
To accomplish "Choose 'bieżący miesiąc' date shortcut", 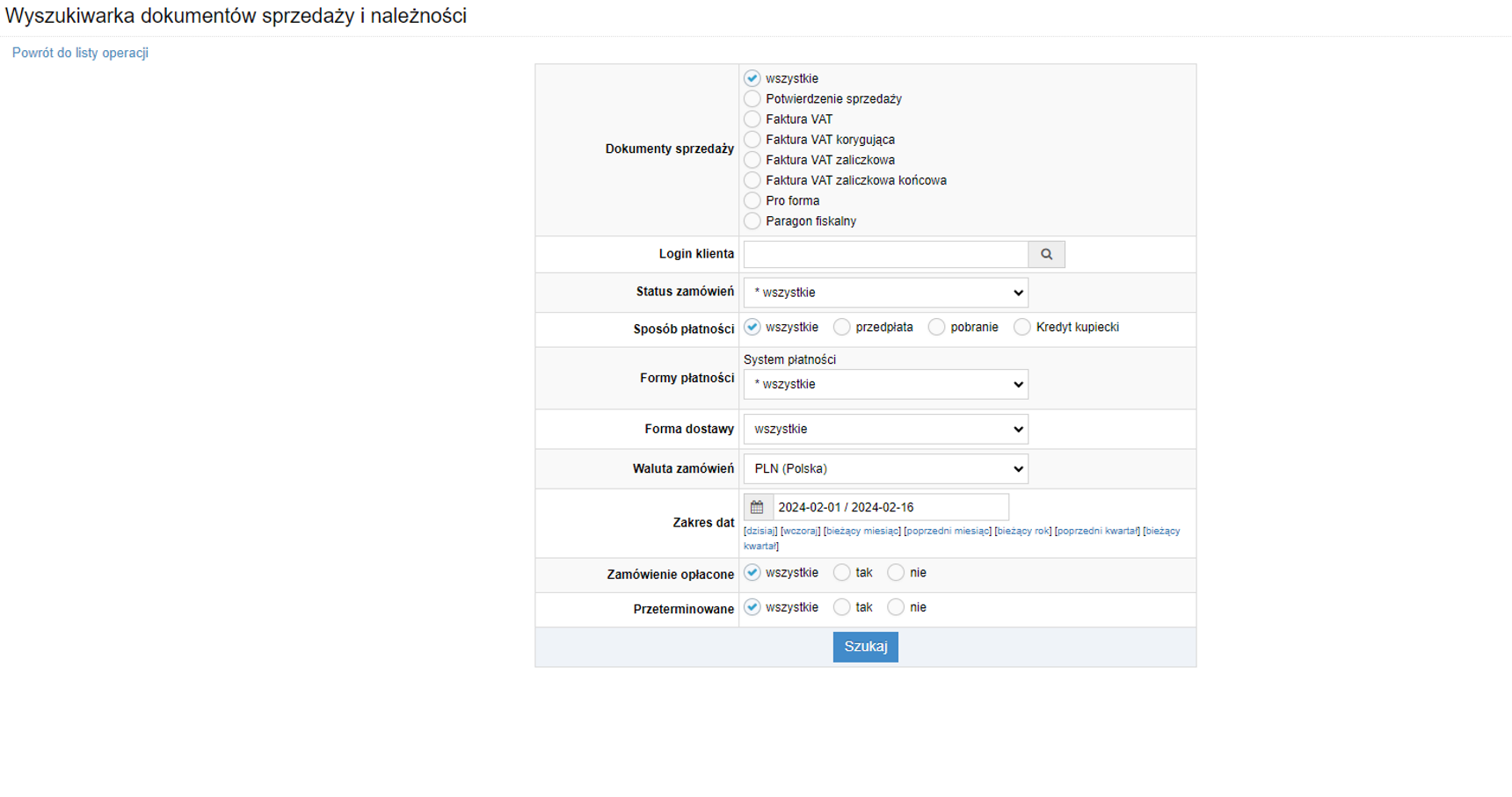I will tap(862, 531).
